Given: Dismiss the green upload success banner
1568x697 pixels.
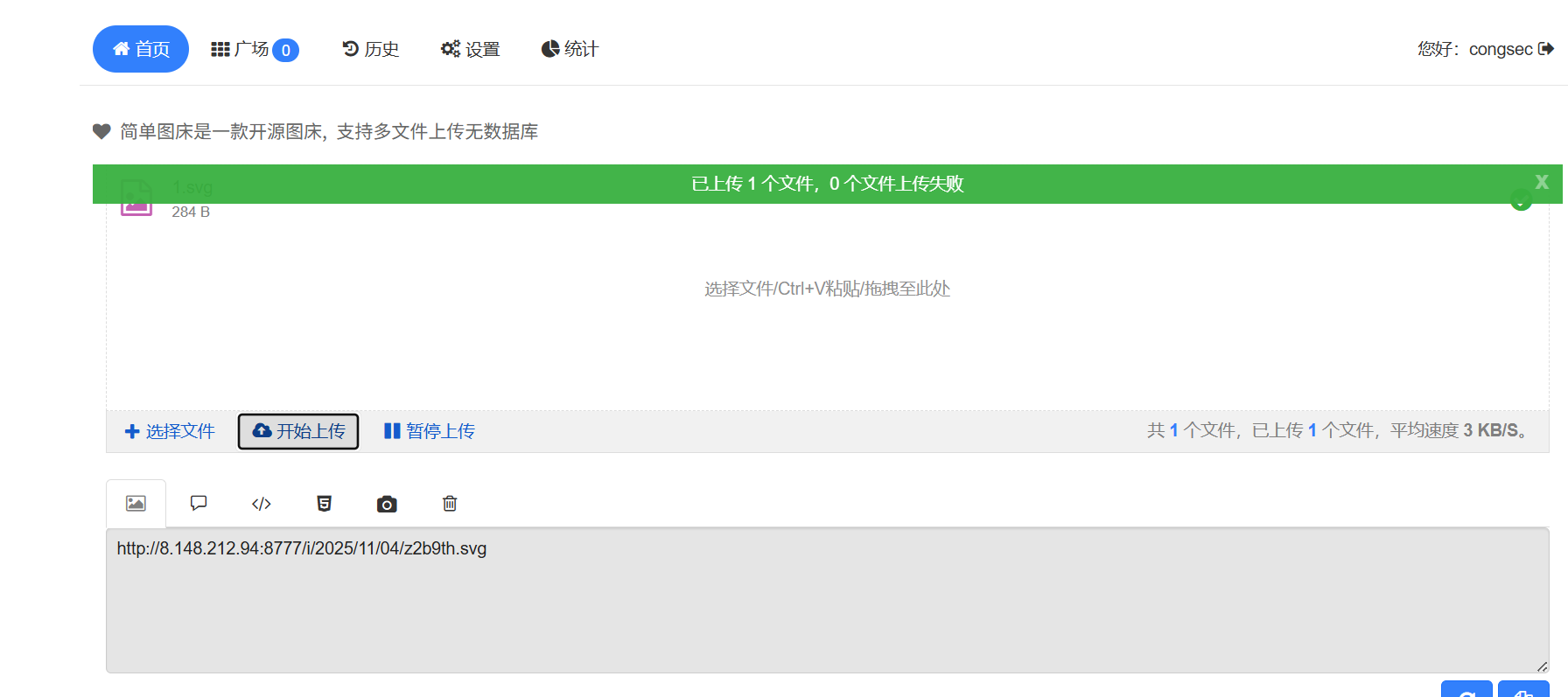Looking at the screenshot, I should pyautogui.click(x=1541, y=182).
